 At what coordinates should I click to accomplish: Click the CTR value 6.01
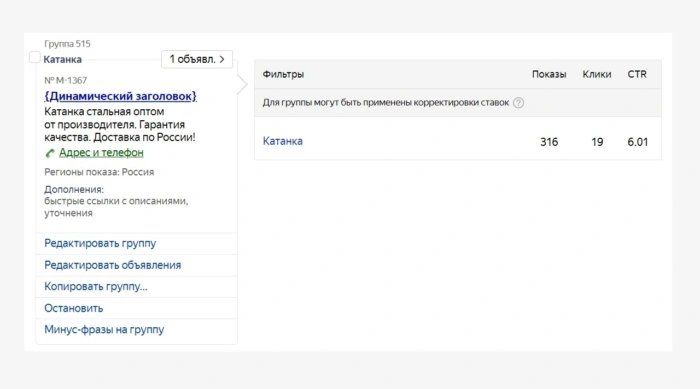click(638, 142)
